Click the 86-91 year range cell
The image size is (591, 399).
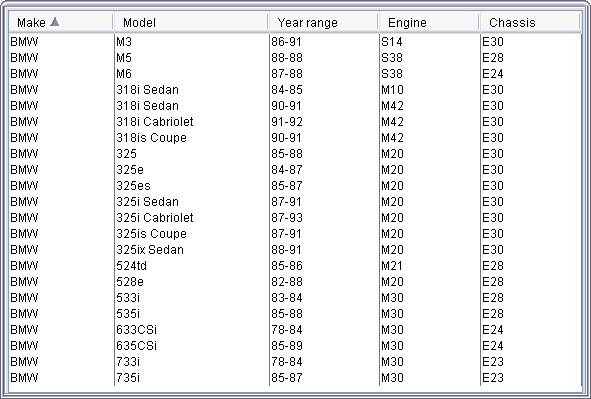[325, 42]
